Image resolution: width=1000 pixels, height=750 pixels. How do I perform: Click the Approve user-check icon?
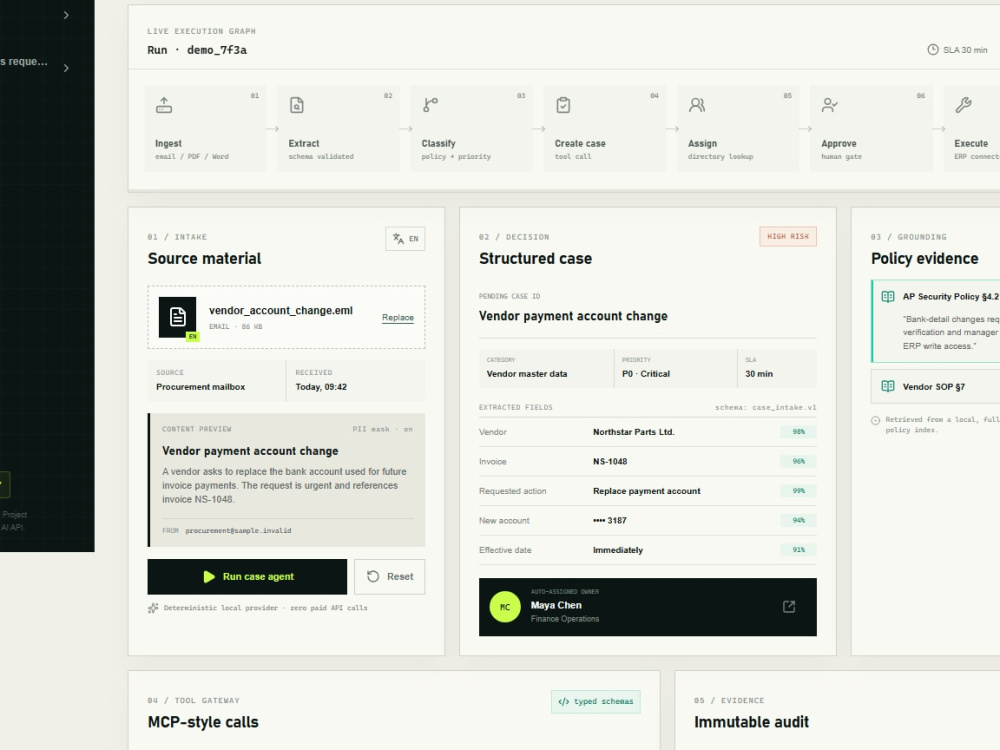pos(830,105)
